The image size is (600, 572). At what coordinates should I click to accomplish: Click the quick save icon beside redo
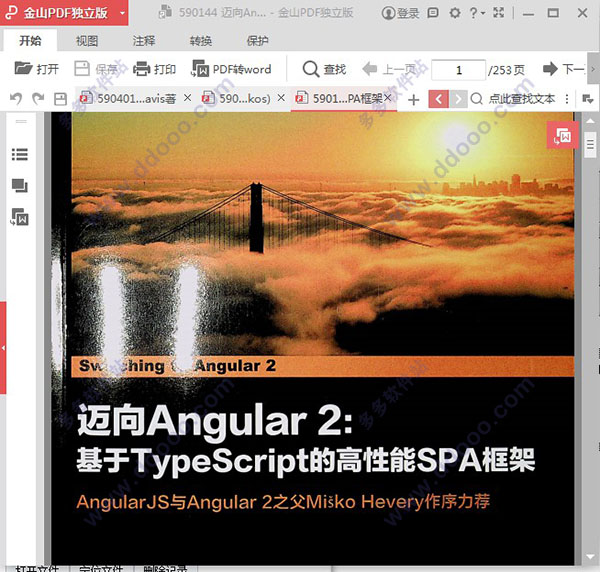(x=60, y=99)
